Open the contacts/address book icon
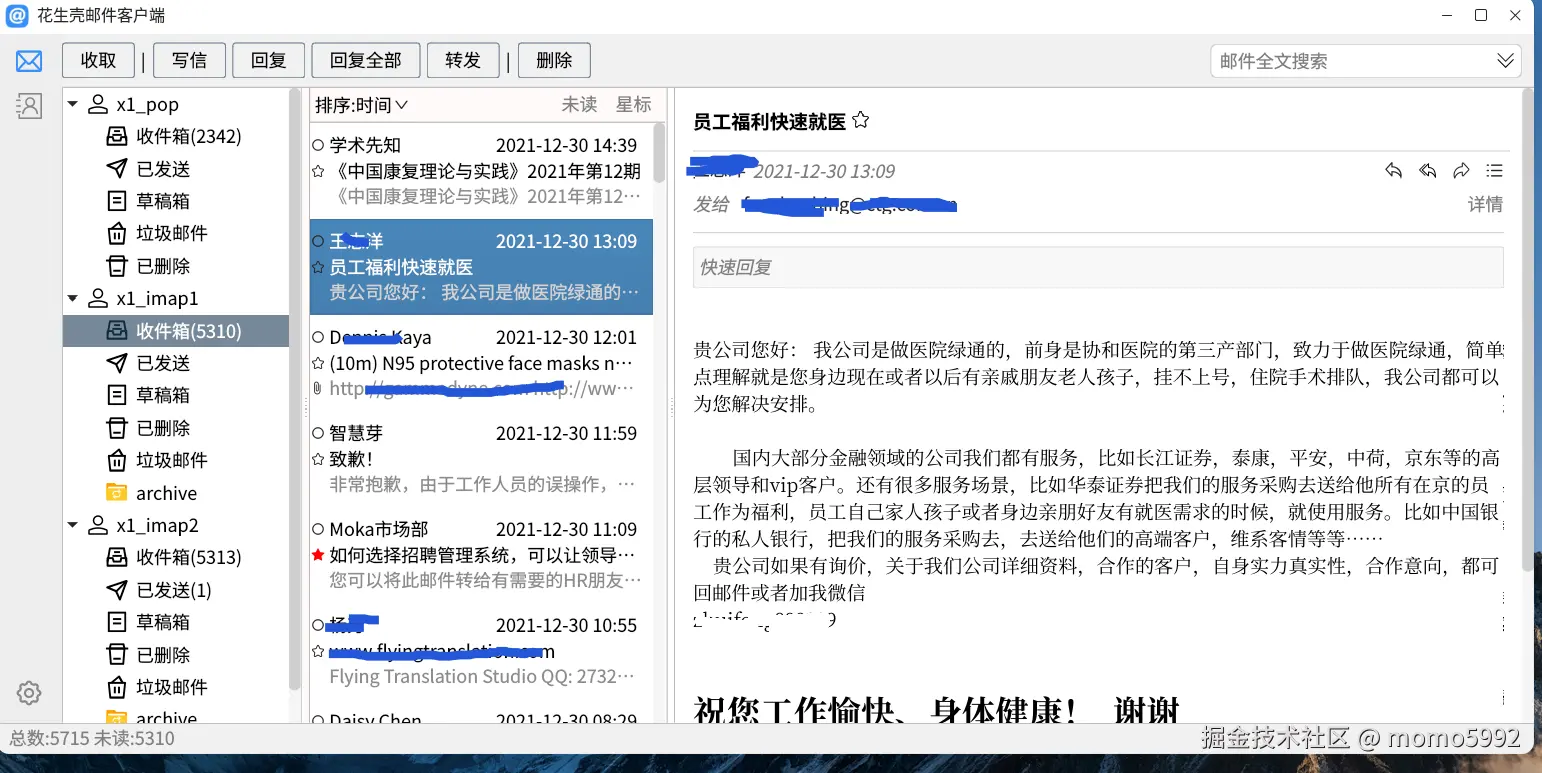The image size is (1542, 773). [28, 105]
